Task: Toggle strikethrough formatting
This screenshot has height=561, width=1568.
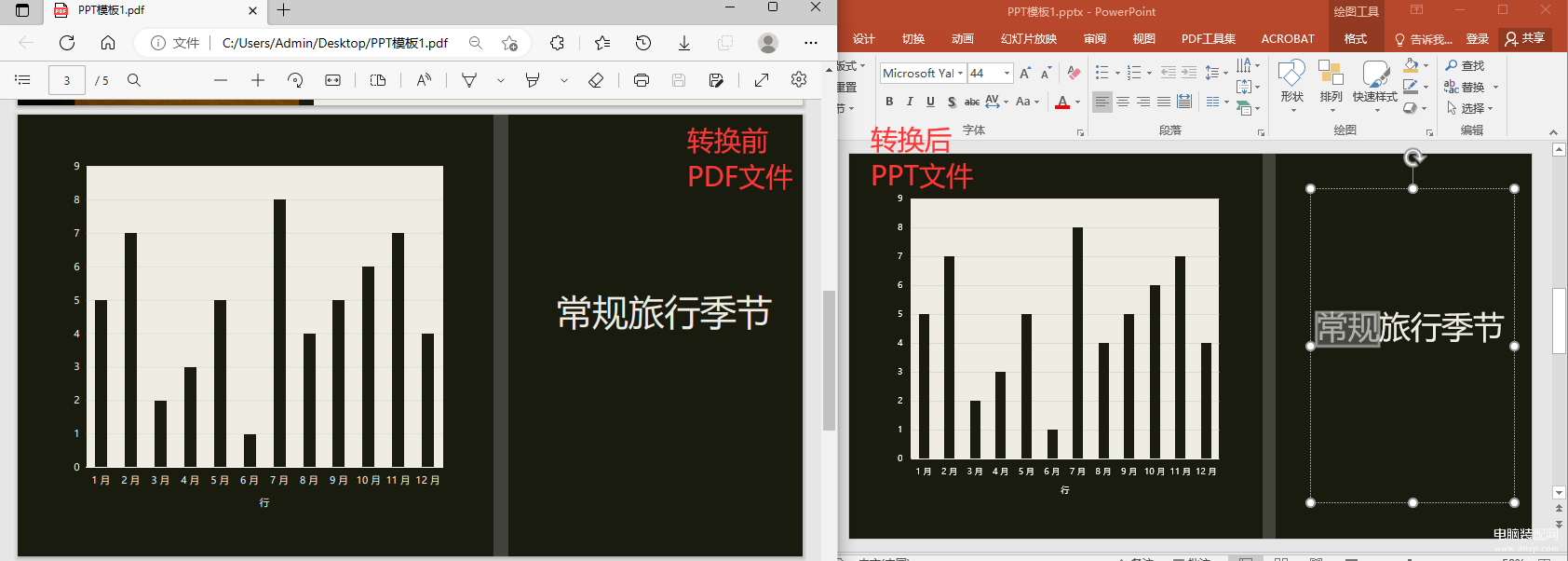Action: tap(971, 102)
